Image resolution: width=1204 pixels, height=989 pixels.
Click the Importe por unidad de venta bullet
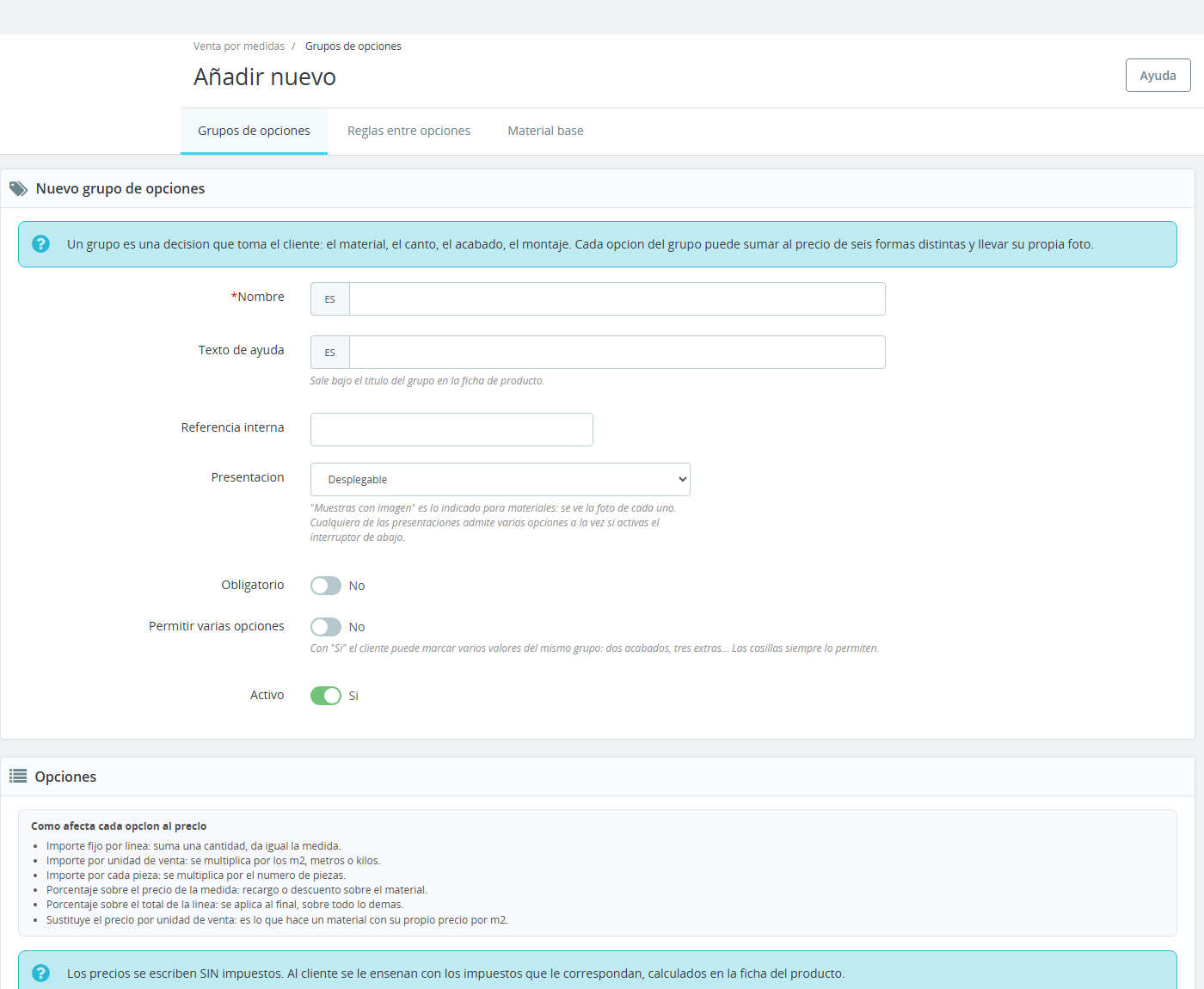click(x=213, y=861)
